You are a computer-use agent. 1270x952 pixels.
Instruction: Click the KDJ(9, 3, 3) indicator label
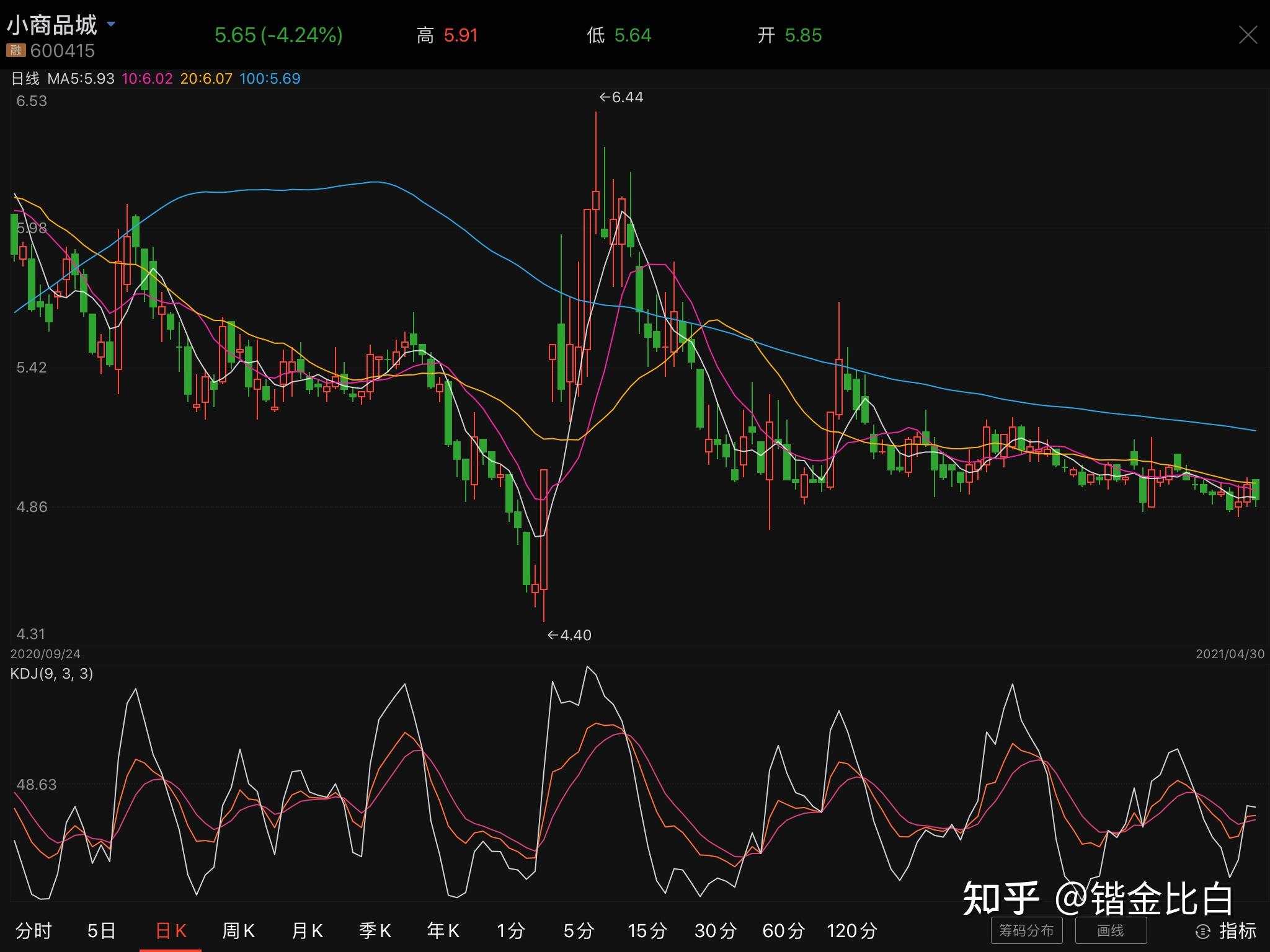(x=52, y=674)
